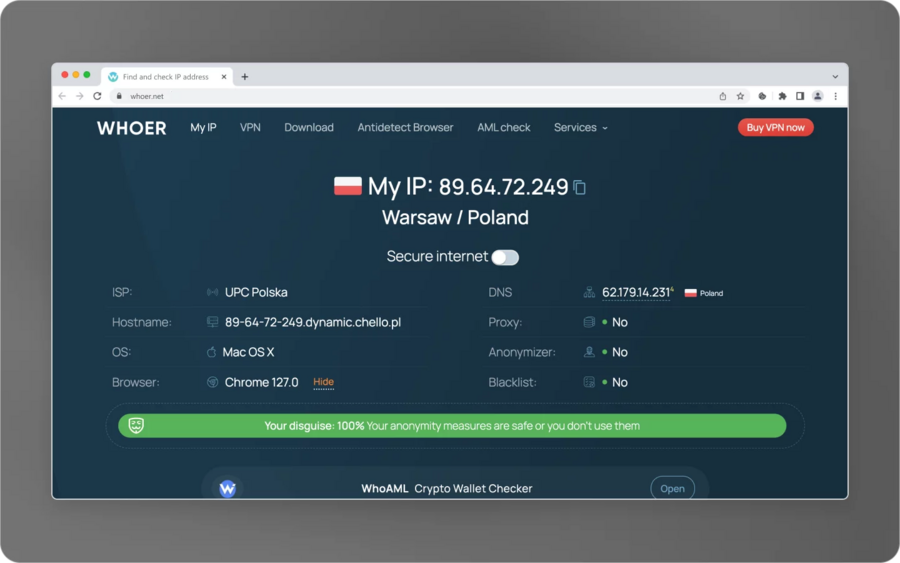Click the browser reload icon

[98, 96]
